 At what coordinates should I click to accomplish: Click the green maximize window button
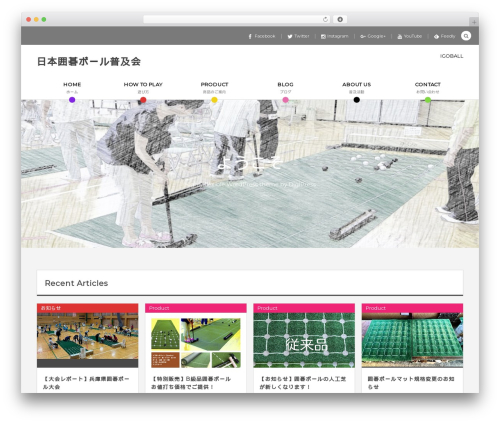[44, 19]
